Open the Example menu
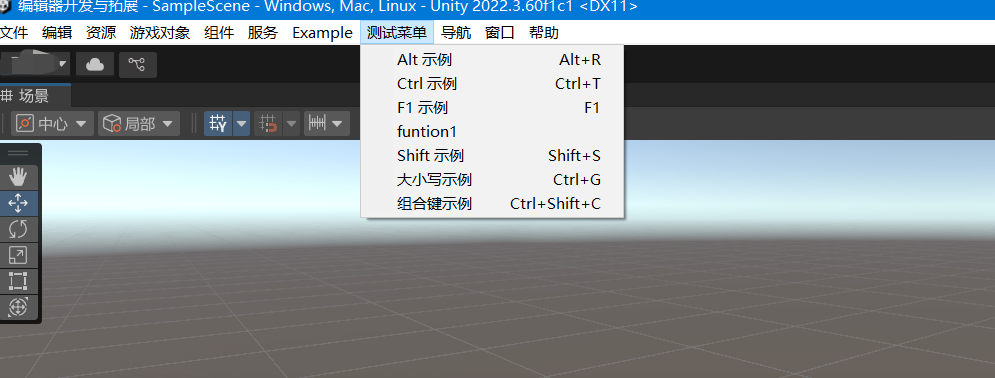995x378 pixels. [x=322, y=32]
